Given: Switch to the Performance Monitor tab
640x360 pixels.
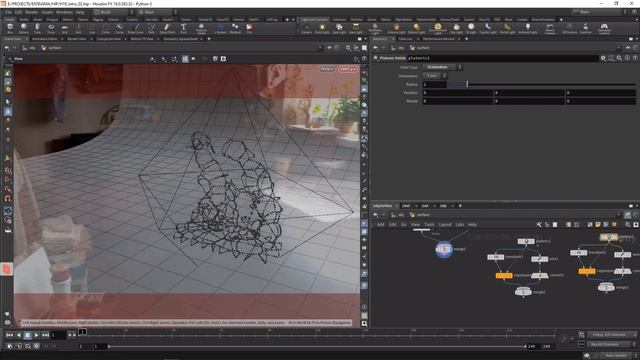Looking at the screenshot, I should point(439,39).
